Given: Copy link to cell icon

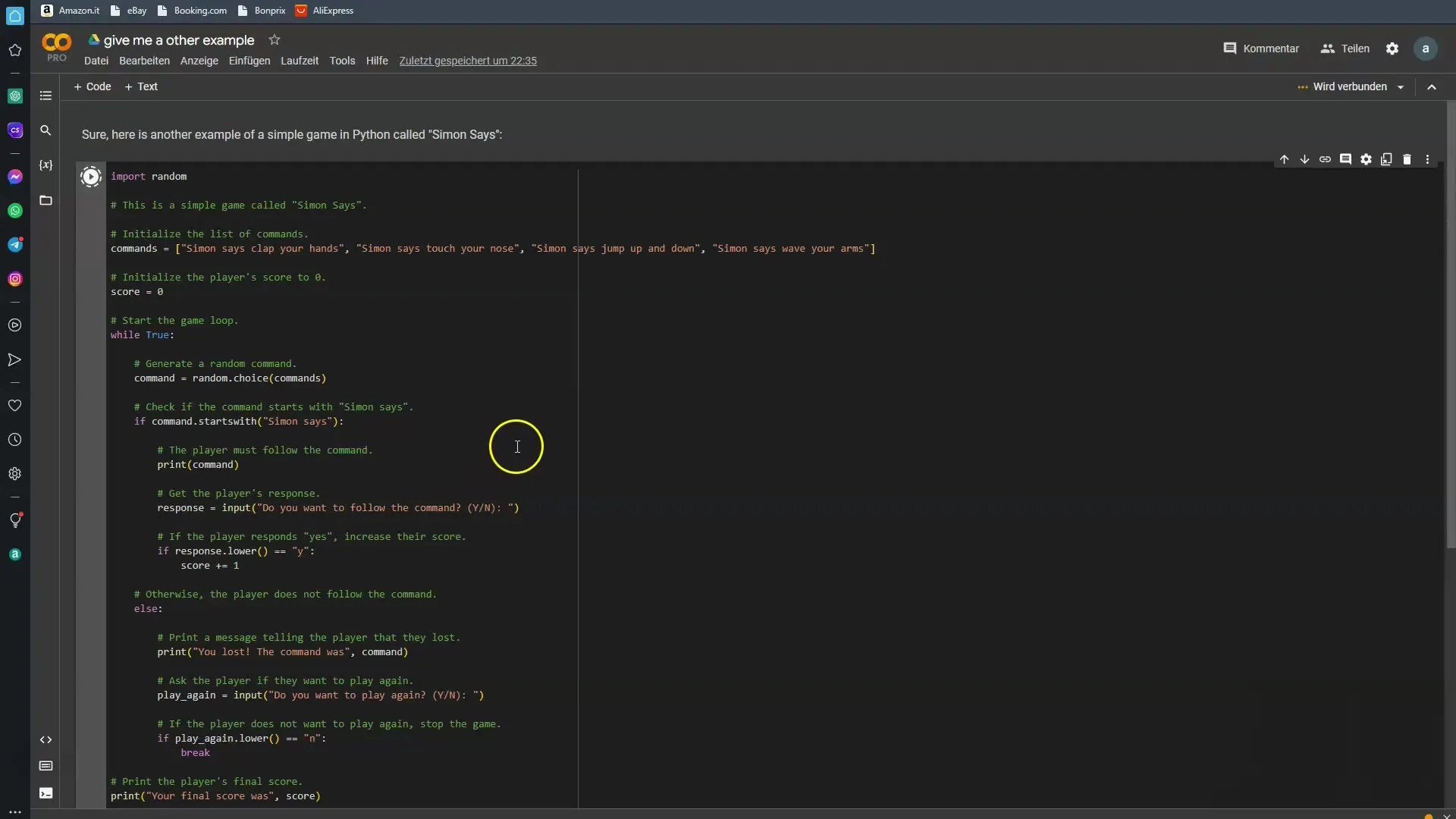Looking at the screenshot, I should tap(1325, 159).
